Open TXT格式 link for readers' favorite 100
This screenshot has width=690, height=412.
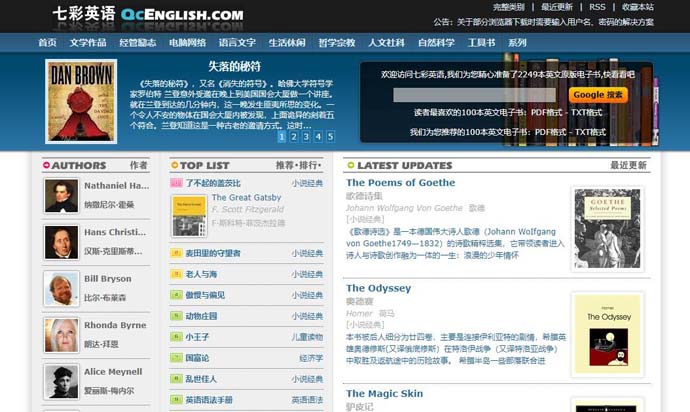point(587,112)
